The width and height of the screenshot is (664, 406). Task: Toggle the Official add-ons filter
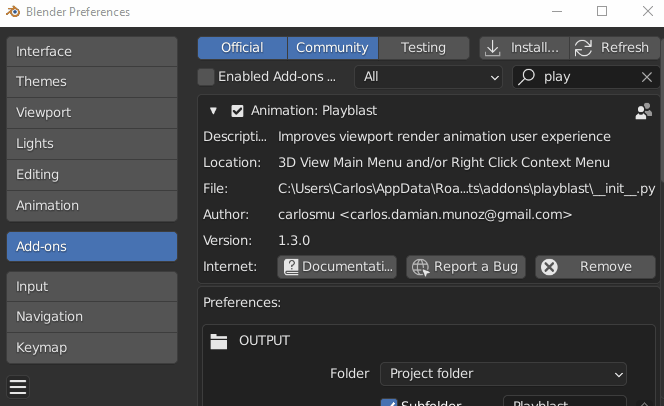242,47
